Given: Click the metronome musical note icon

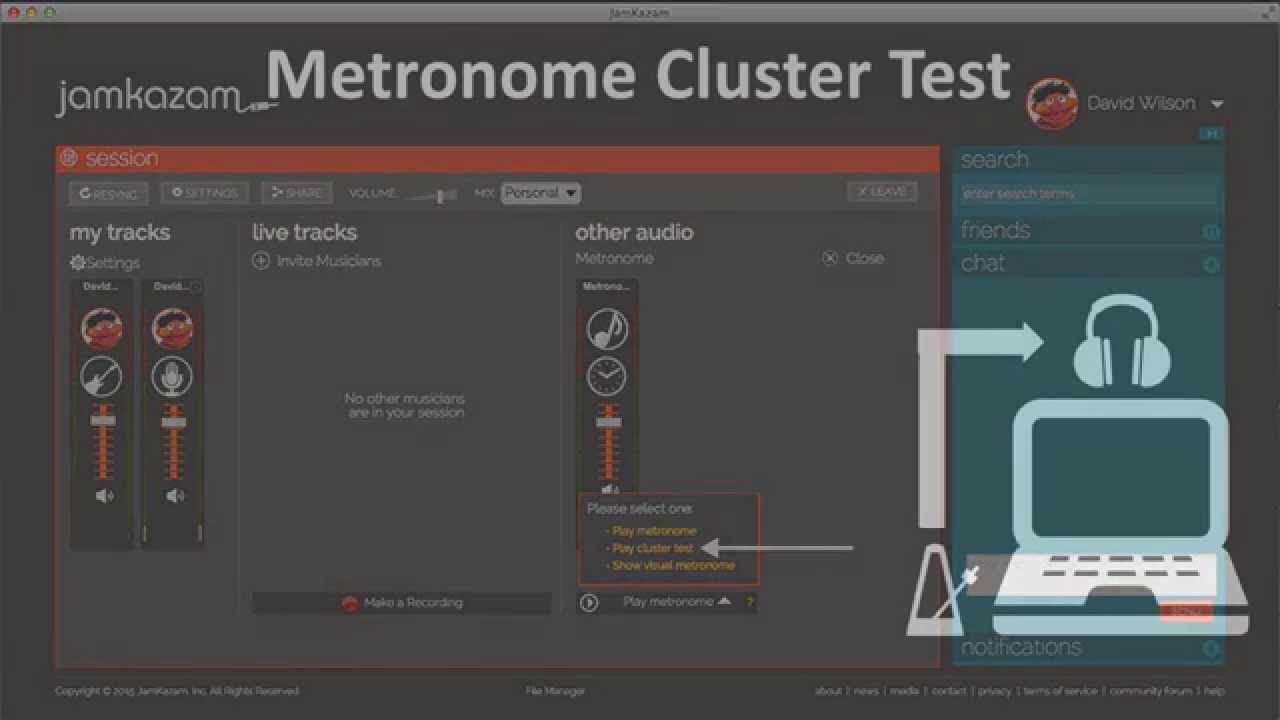Looking at the screenshot, I should [x=607, y=328].
